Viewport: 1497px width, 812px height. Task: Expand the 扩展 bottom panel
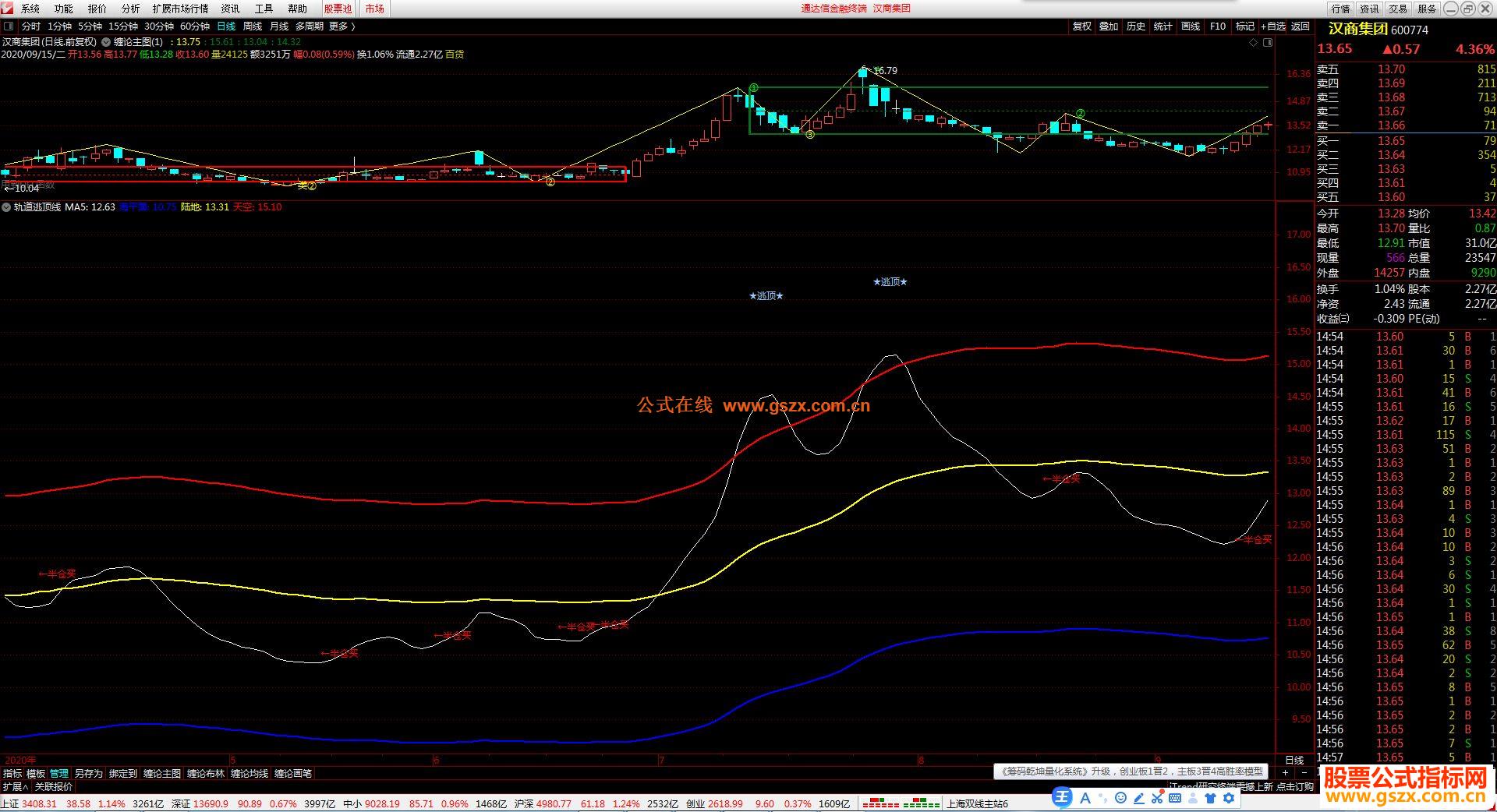(x=15, y=787)
